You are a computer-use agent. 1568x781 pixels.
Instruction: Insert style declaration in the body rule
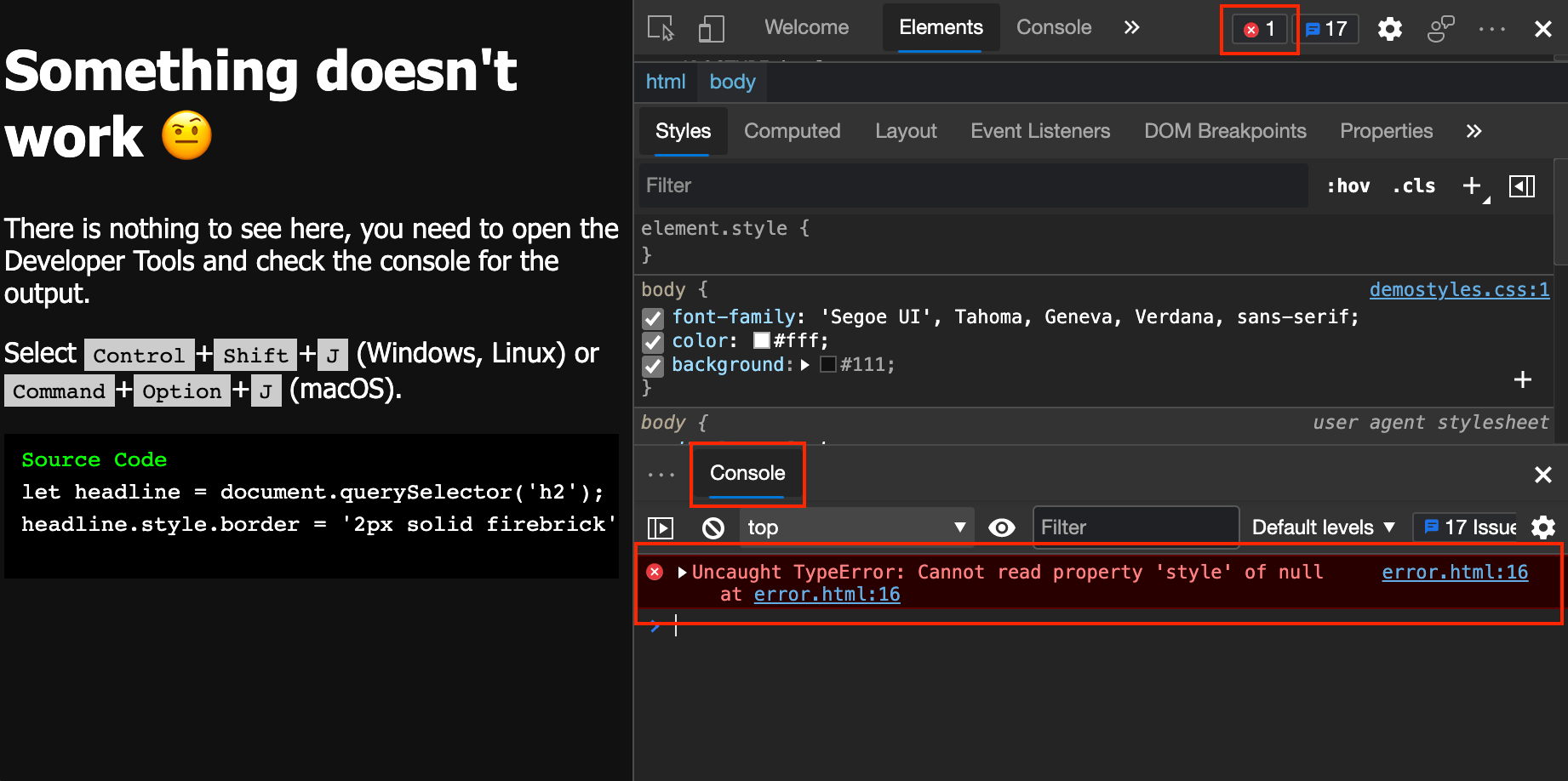1523,379
